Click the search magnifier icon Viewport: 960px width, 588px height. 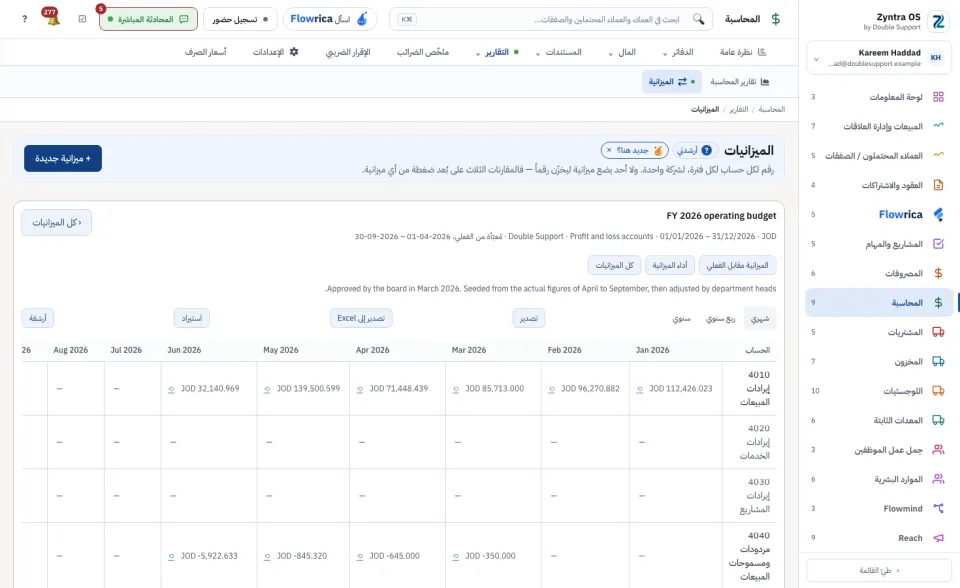pos(699,19)
